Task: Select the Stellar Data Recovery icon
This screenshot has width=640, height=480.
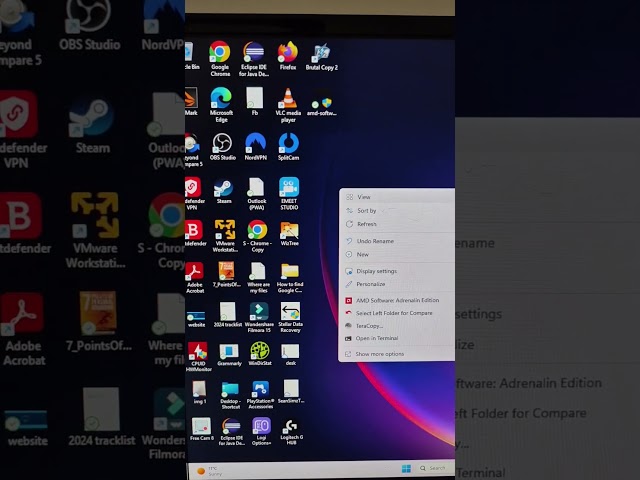Action: click(290, 318)
